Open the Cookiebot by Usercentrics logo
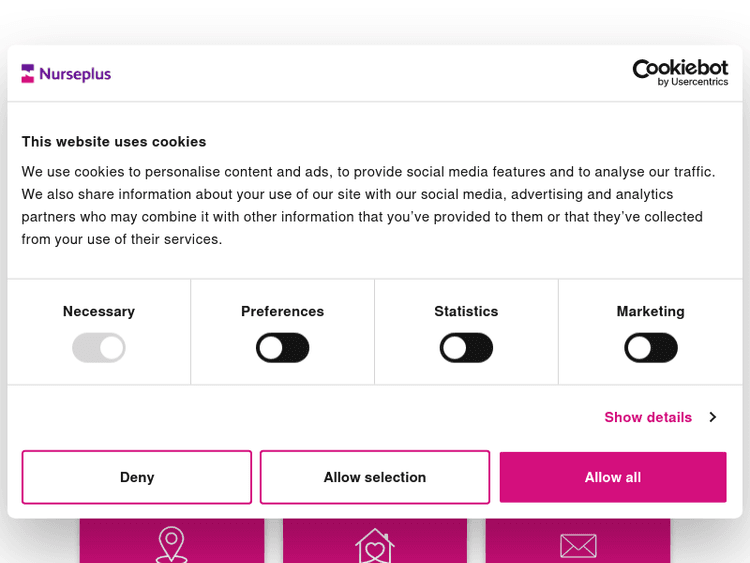Screen dimensions: 750x563 click(680, 72)
